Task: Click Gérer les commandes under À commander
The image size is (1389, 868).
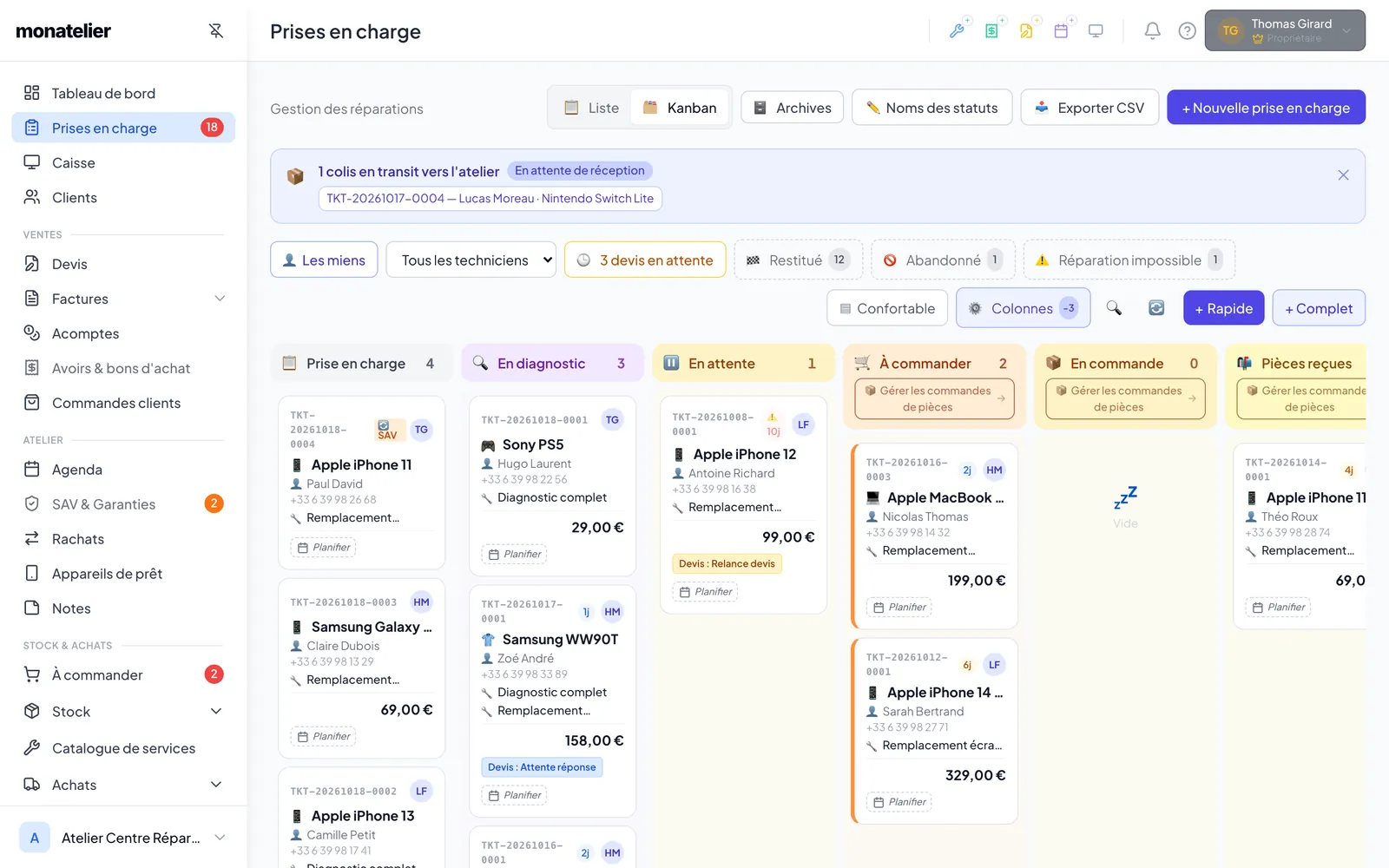Action: [x=934, y=398]
